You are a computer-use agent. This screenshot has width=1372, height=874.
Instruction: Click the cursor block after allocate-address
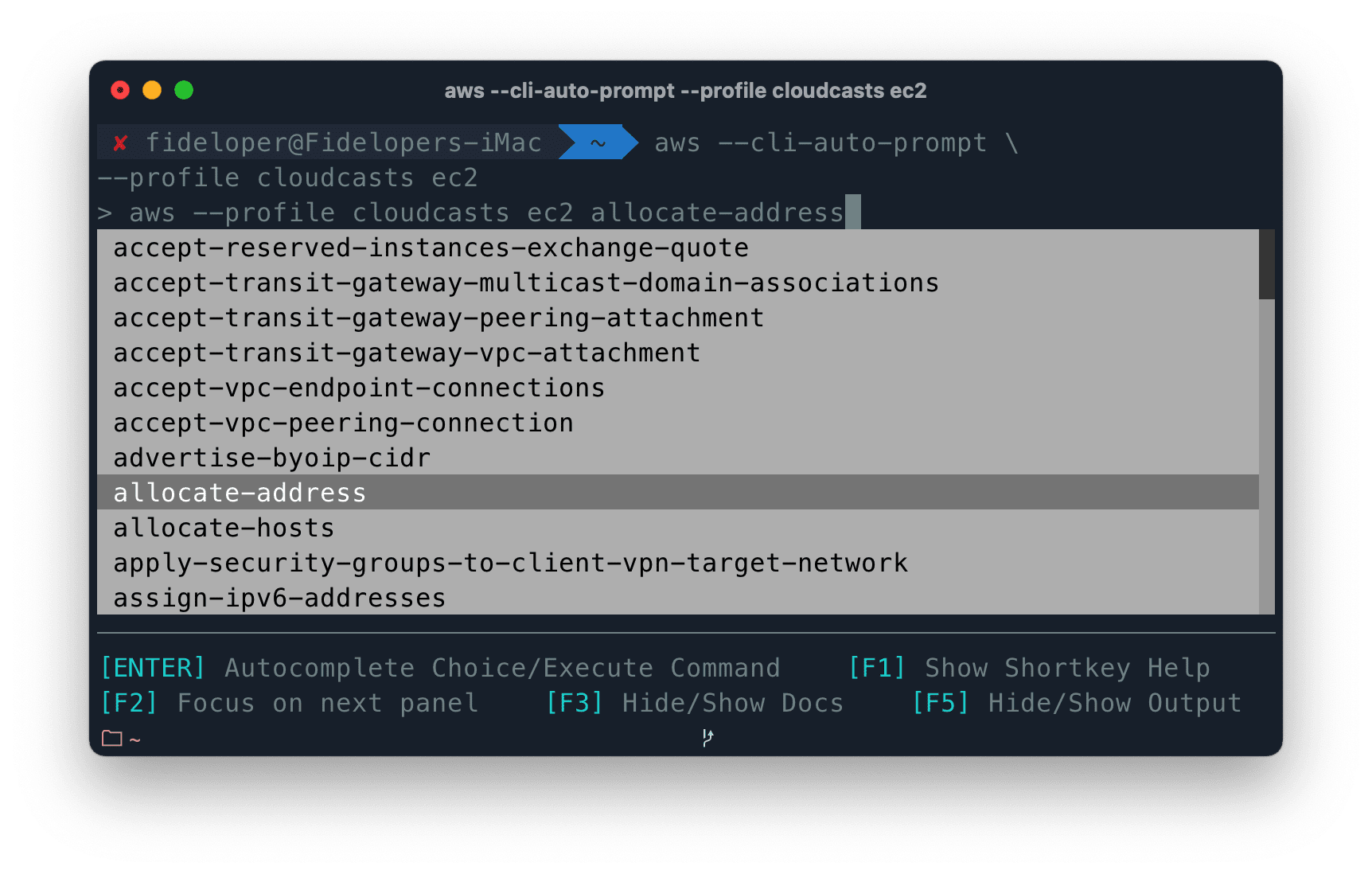[852, 212]
